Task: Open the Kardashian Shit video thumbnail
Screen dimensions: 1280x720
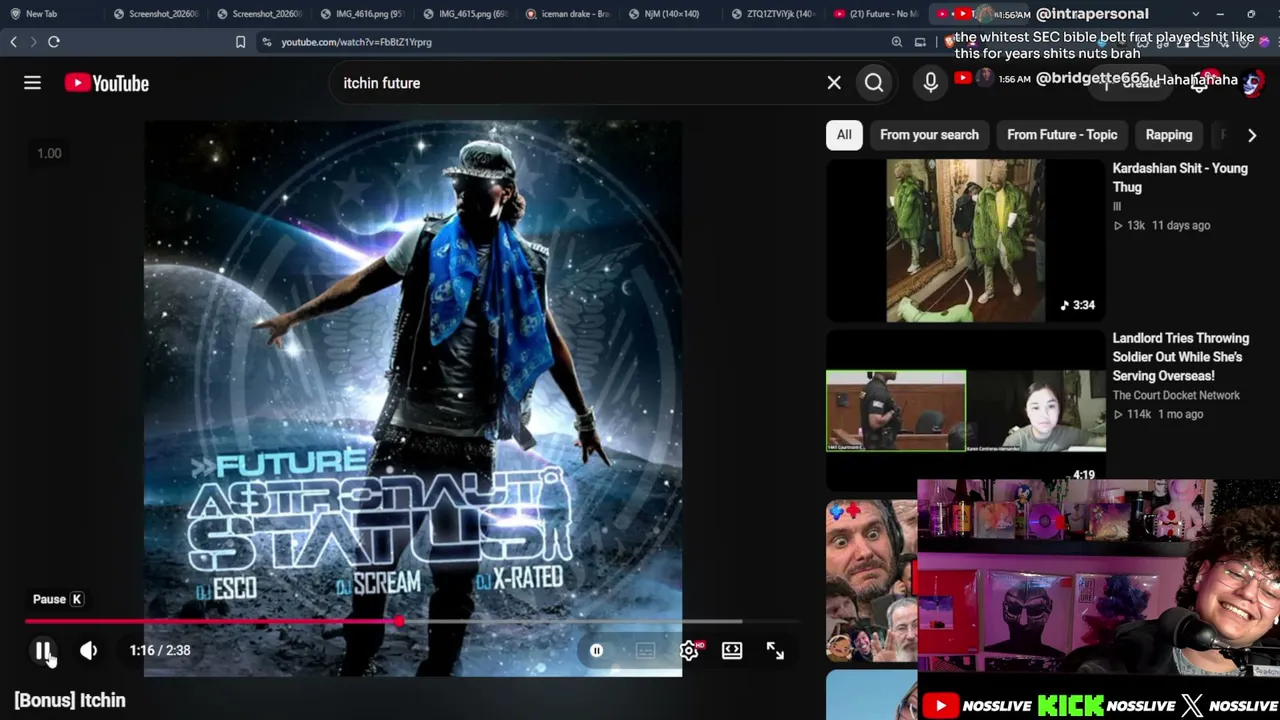Action: tap(966, 240)
